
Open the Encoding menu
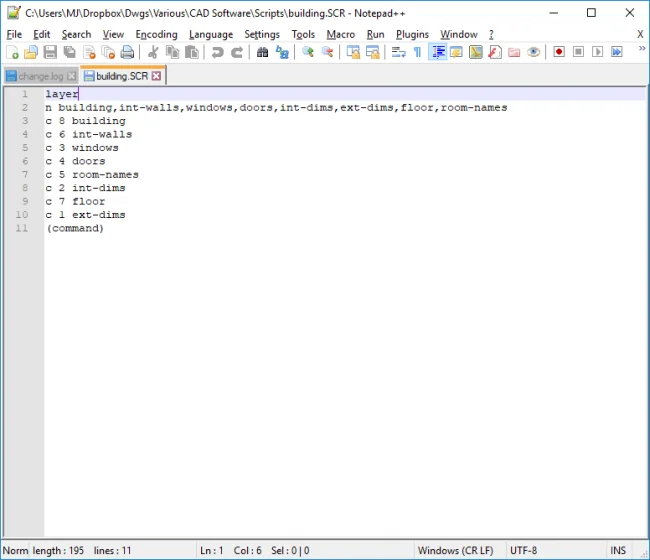[156, 34]
